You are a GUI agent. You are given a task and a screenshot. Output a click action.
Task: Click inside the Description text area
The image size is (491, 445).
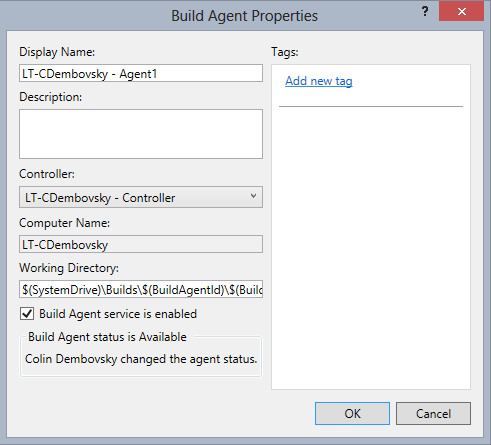(141, 134)
